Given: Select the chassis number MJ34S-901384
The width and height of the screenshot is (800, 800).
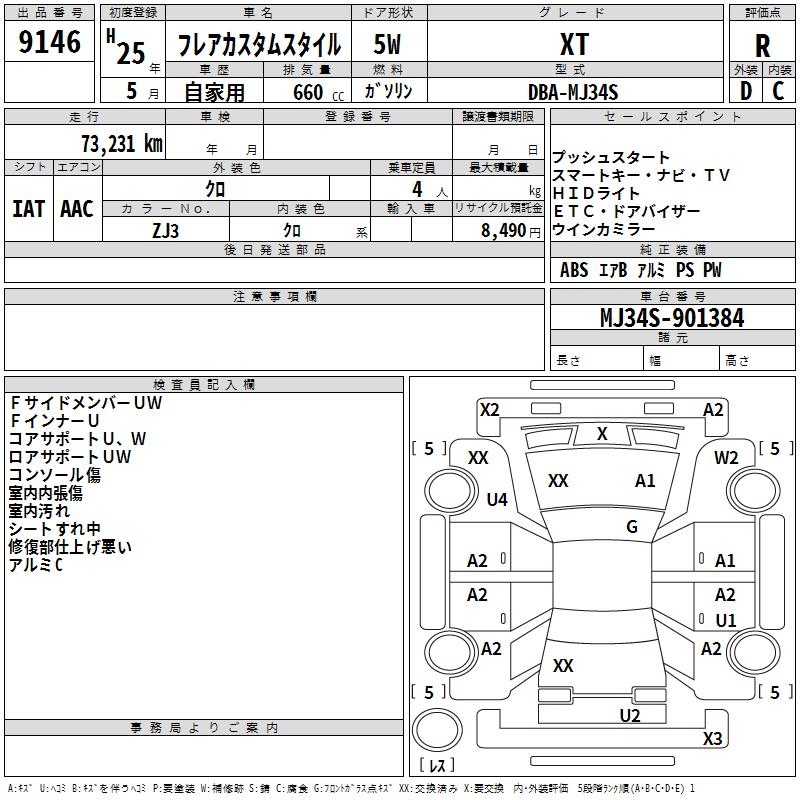Looking at the screenshot, I should coord(672,318).
